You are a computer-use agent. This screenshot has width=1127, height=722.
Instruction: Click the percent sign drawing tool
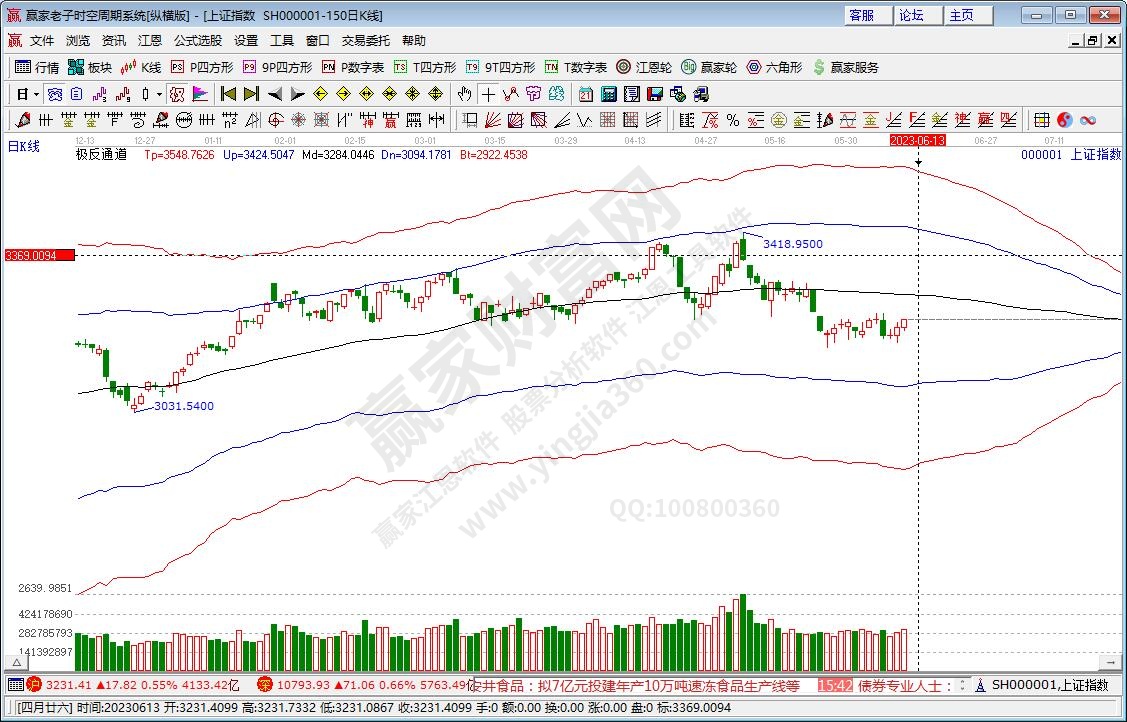pos(733,120)
